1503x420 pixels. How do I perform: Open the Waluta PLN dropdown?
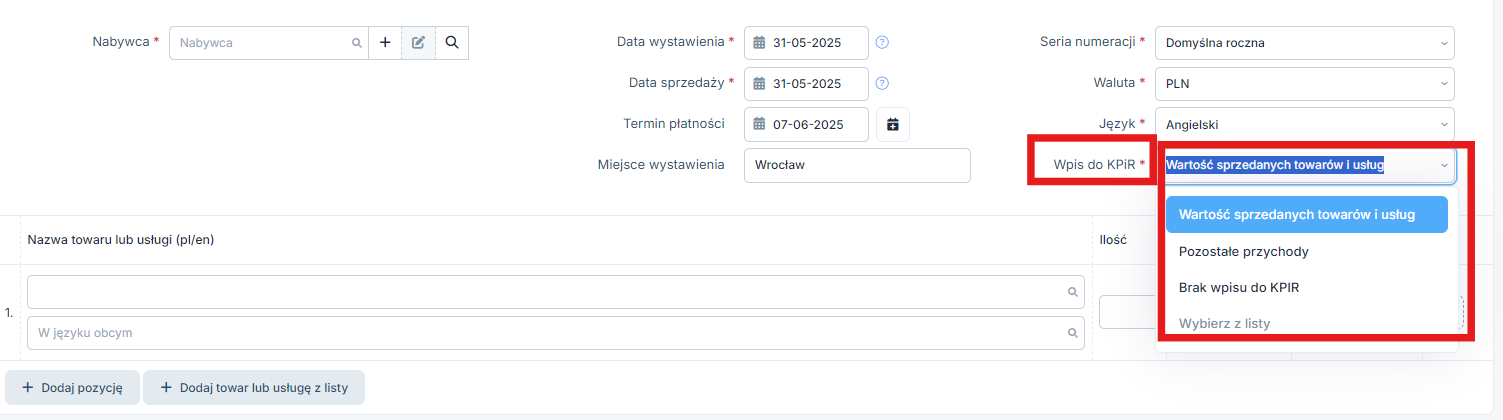pyautogui.click(x=1304, y=84)
